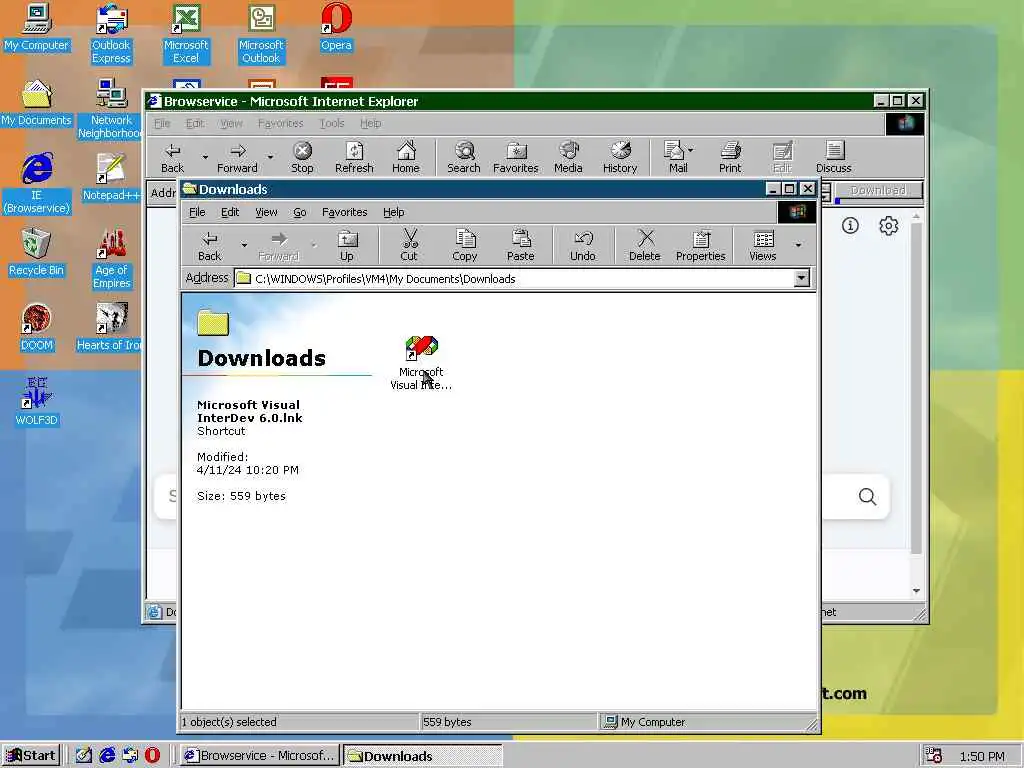Open the Help menu in Downloads

[x=394, y=212]
